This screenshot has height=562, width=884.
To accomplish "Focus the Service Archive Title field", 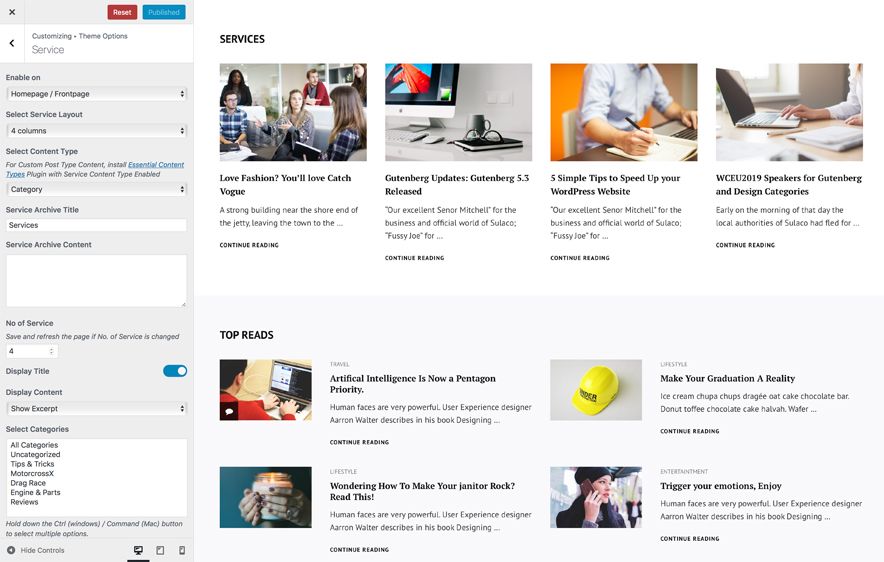I will 96,225.
